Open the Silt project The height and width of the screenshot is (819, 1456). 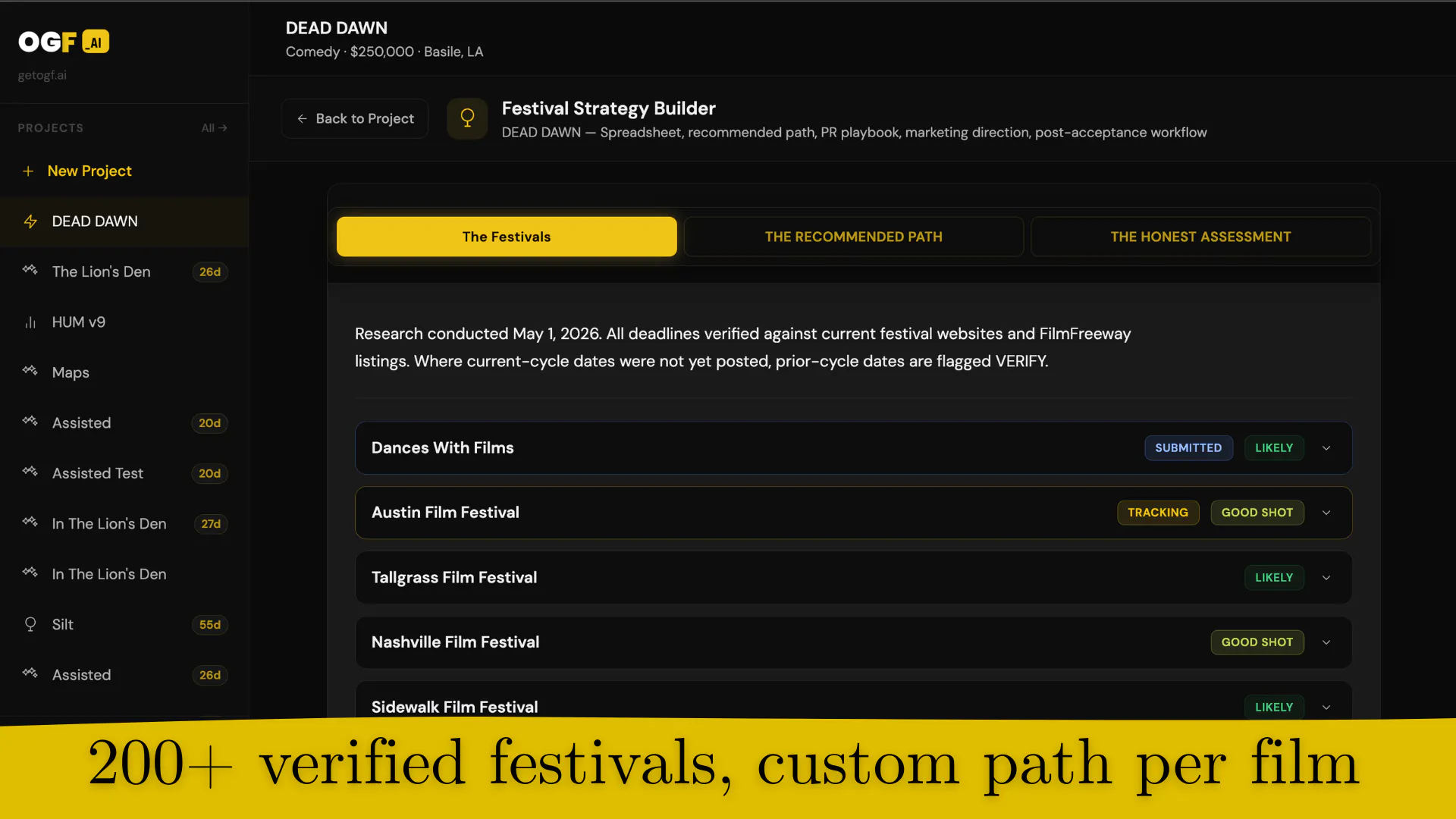[x=124, y=624]
